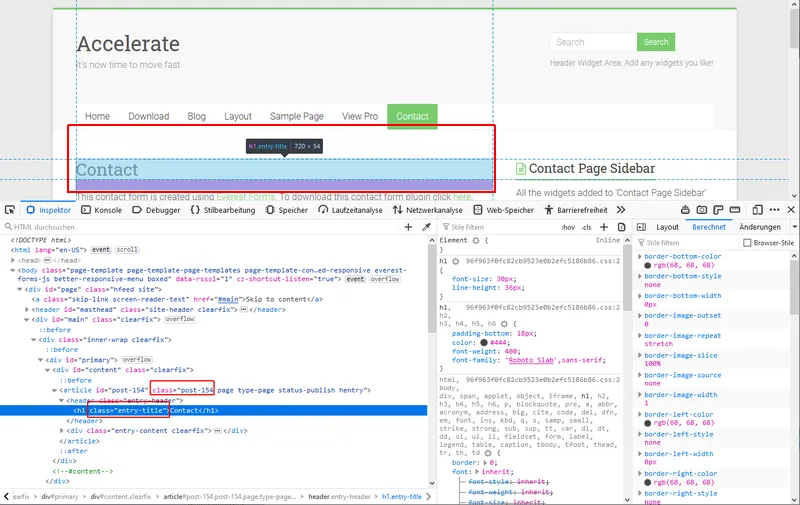Image resolution: width=800 pixels, height=505 pixels.
Task: Open the Sample Page menu link
Action: tap(297, 116)
